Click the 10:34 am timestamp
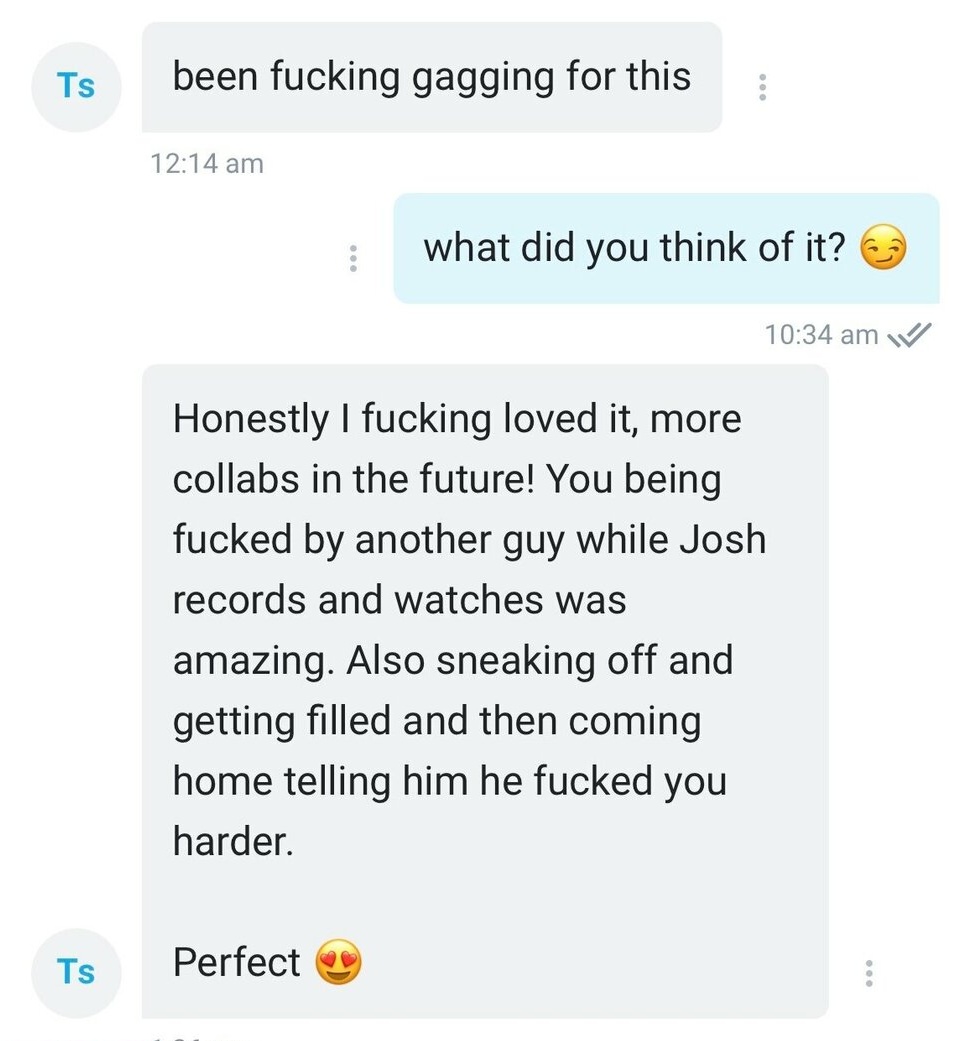The image size is (980, 1041). coord(822,335)
